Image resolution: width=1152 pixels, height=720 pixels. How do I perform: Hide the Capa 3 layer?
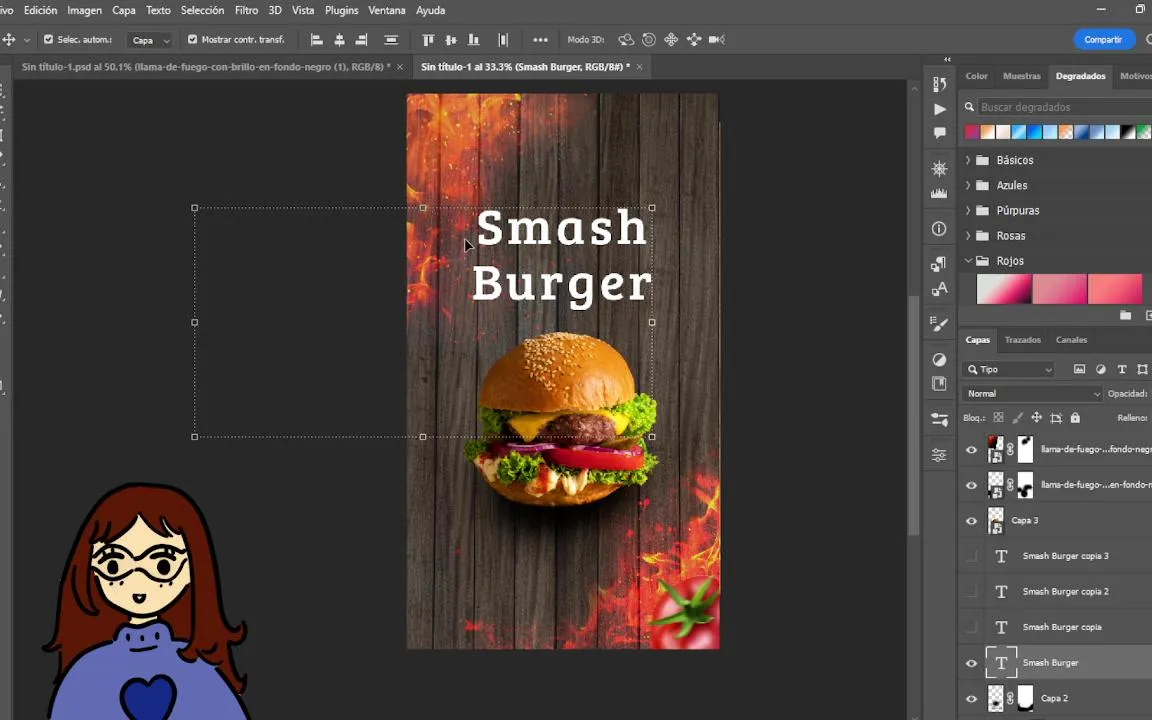point(971,521)
